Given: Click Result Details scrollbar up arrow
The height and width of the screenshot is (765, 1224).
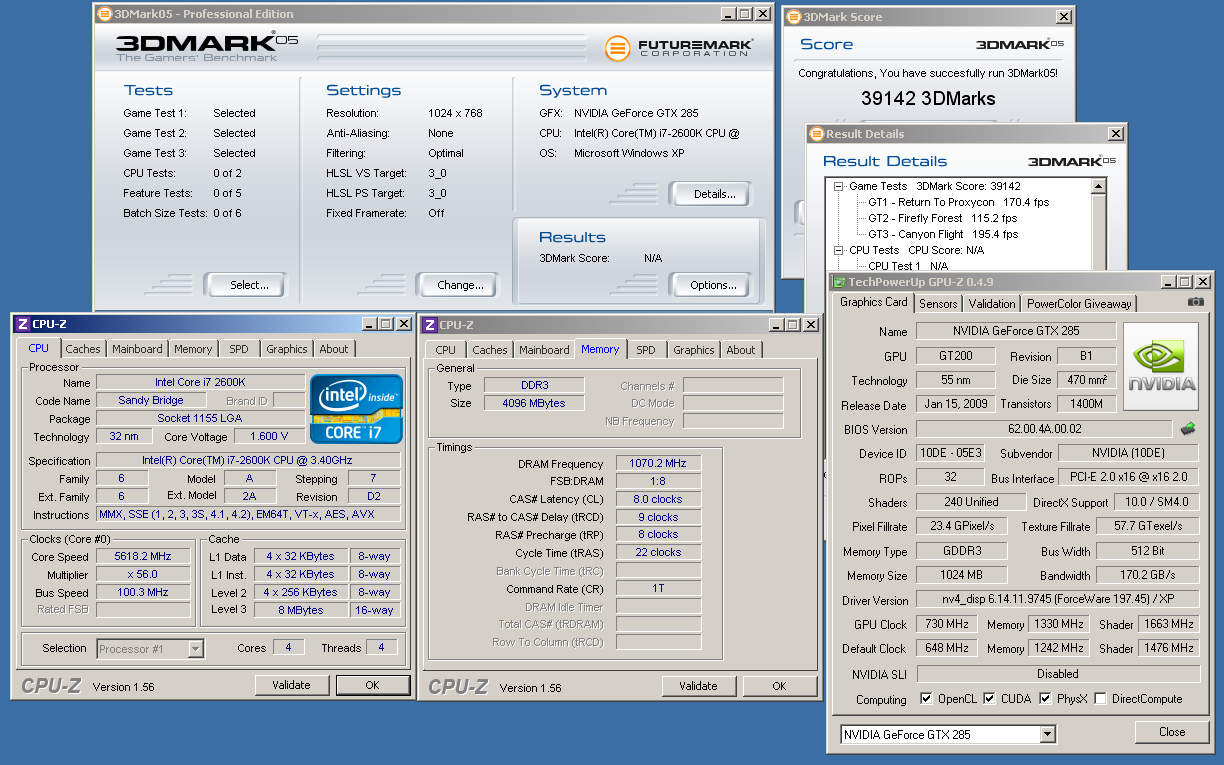Looking at the screenshot, I should click(1099, 186).
